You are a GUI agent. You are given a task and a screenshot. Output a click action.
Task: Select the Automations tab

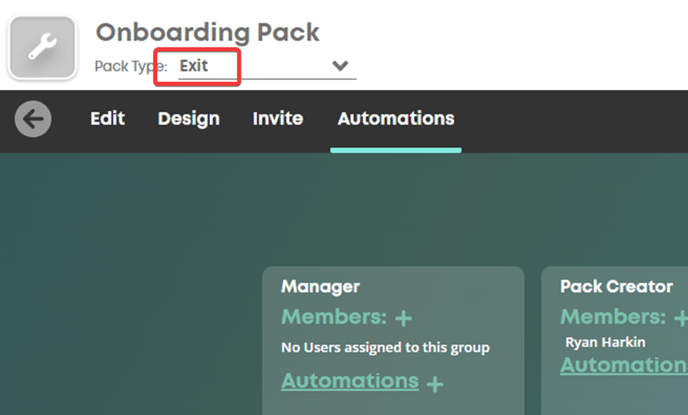[396, 118]
